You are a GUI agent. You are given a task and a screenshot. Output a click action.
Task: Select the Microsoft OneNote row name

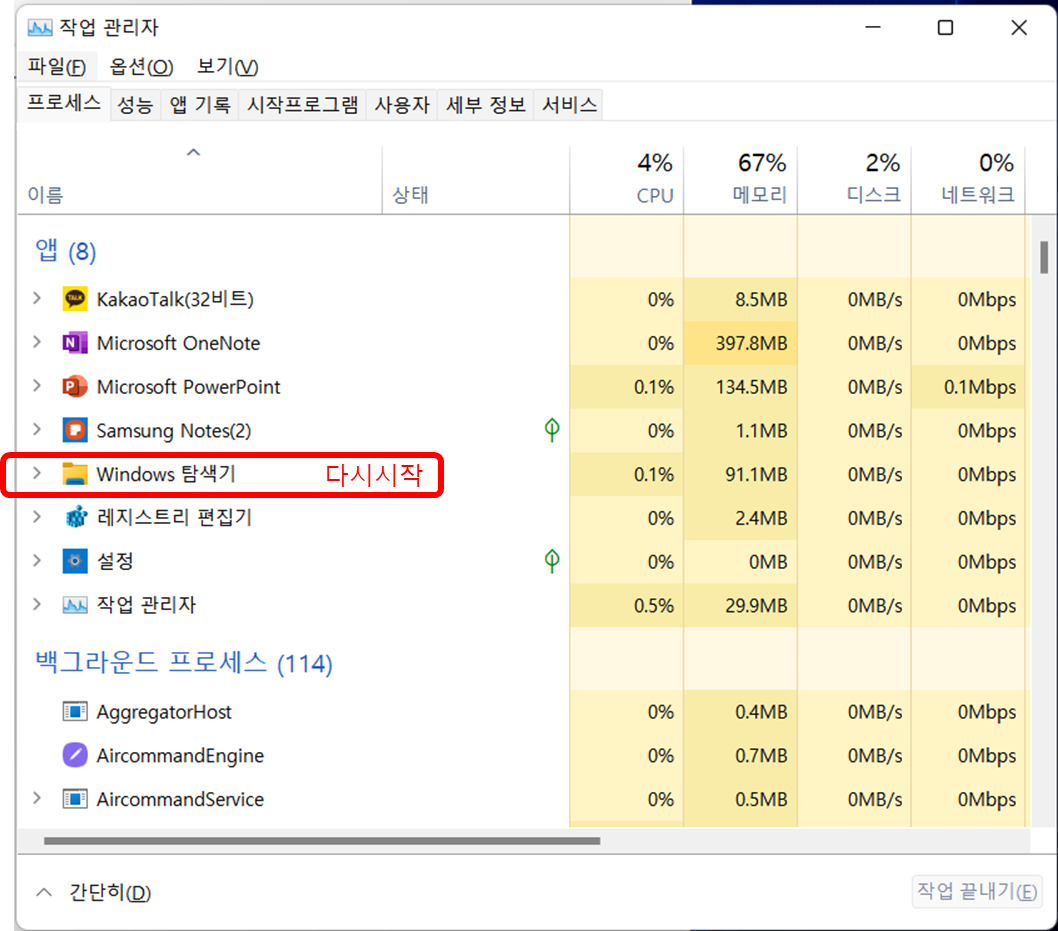pos(178,343)
